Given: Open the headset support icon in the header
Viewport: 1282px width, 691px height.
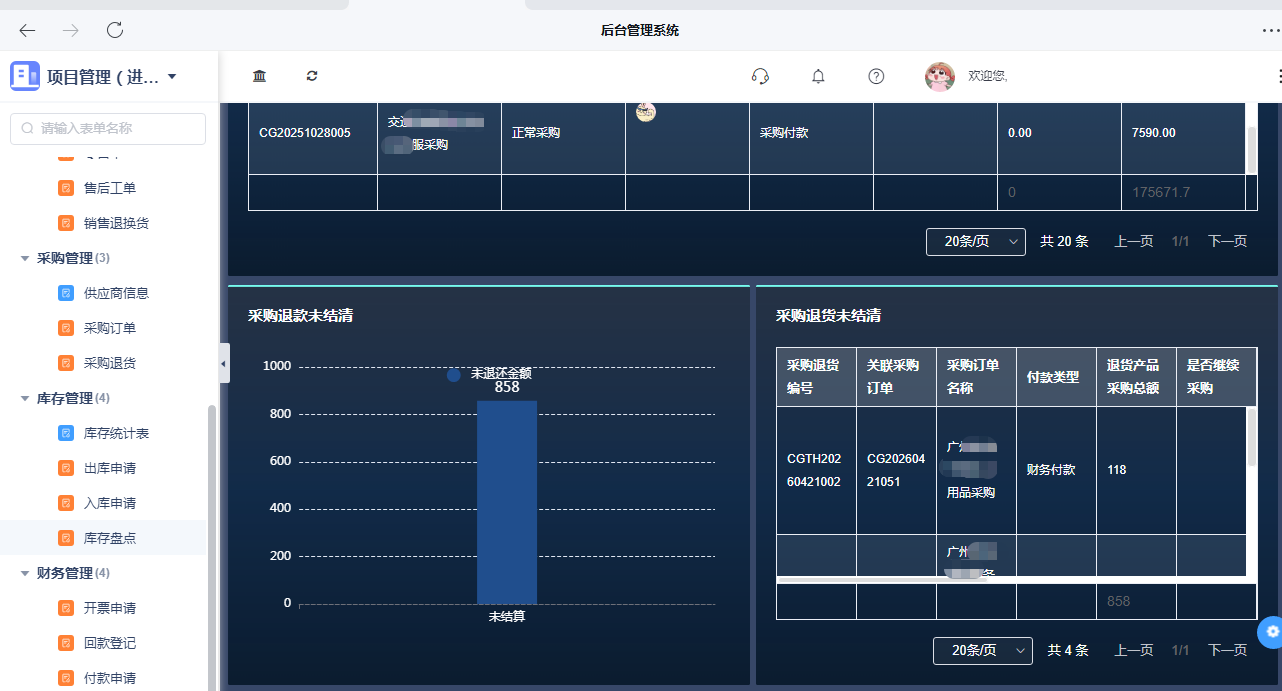Looking at the screenshot, I should coord(760,76).
